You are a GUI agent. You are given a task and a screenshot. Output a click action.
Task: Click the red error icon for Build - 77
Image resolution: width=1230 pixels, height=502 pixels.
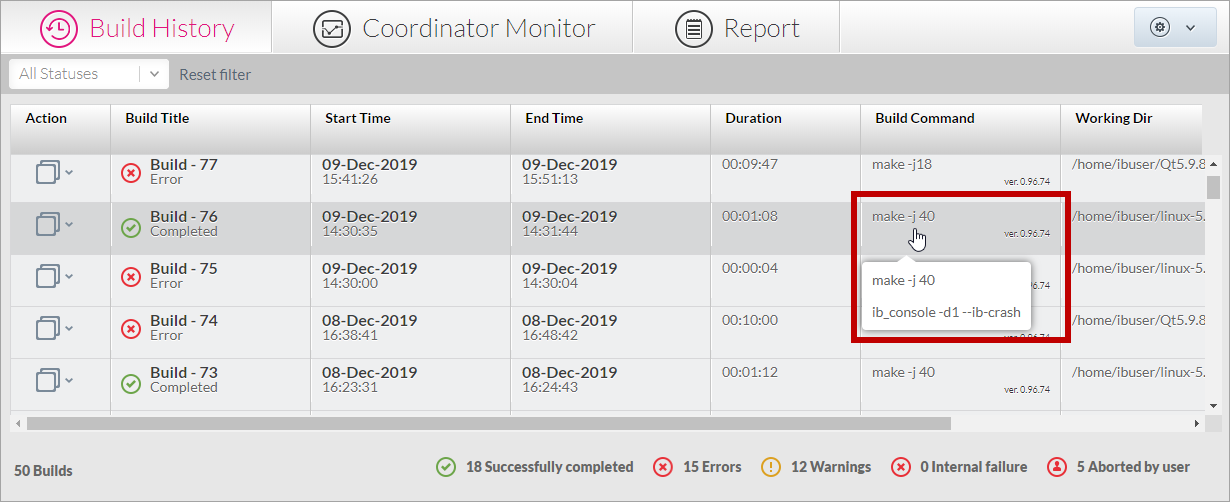[x=131, y=172]
